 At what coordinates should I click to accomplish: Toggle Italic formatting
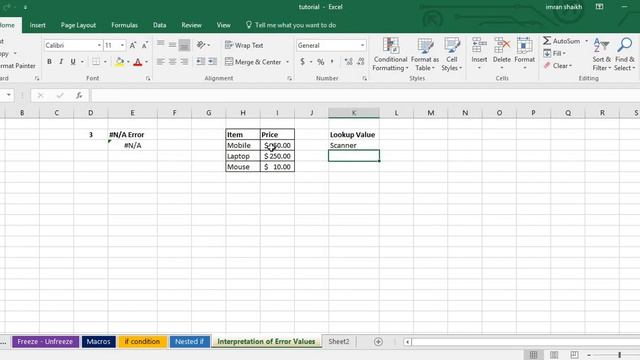[x=61, y=62]
